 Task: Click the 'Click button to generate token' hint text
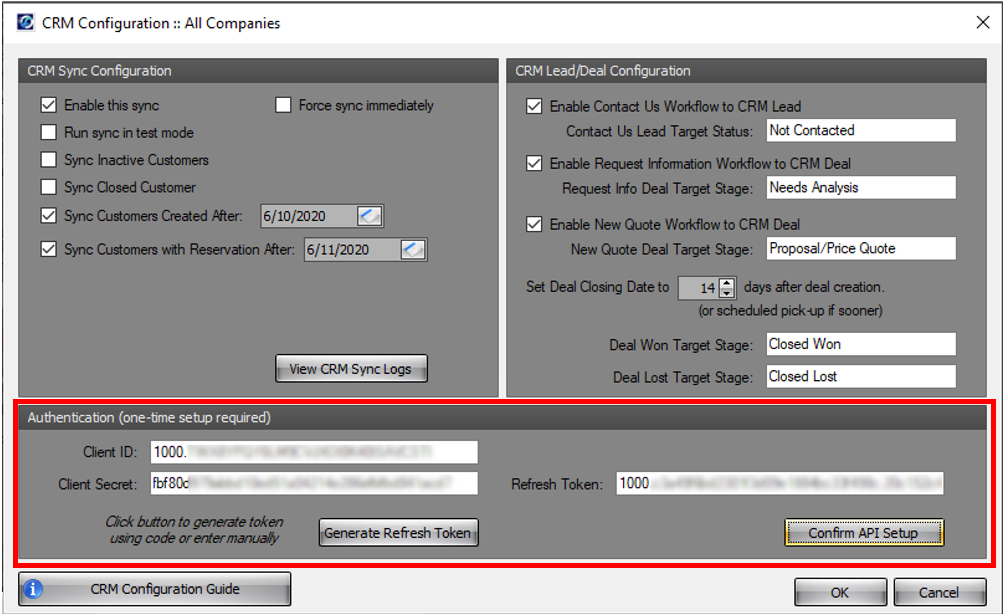[194, 529]
